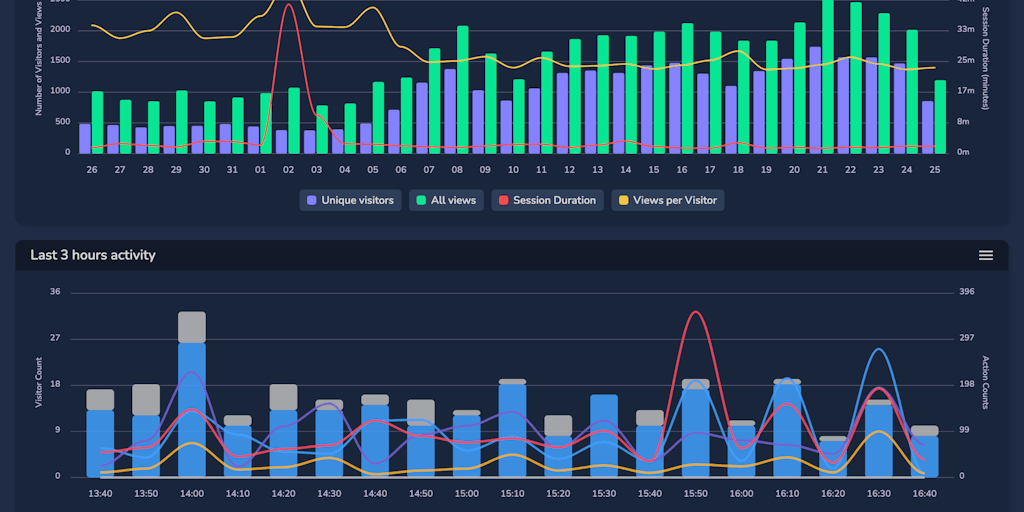This screenshot has width=1024, height=512.
Task: Select the red Session Duration spike on day 02
Action: click(289, 6)
